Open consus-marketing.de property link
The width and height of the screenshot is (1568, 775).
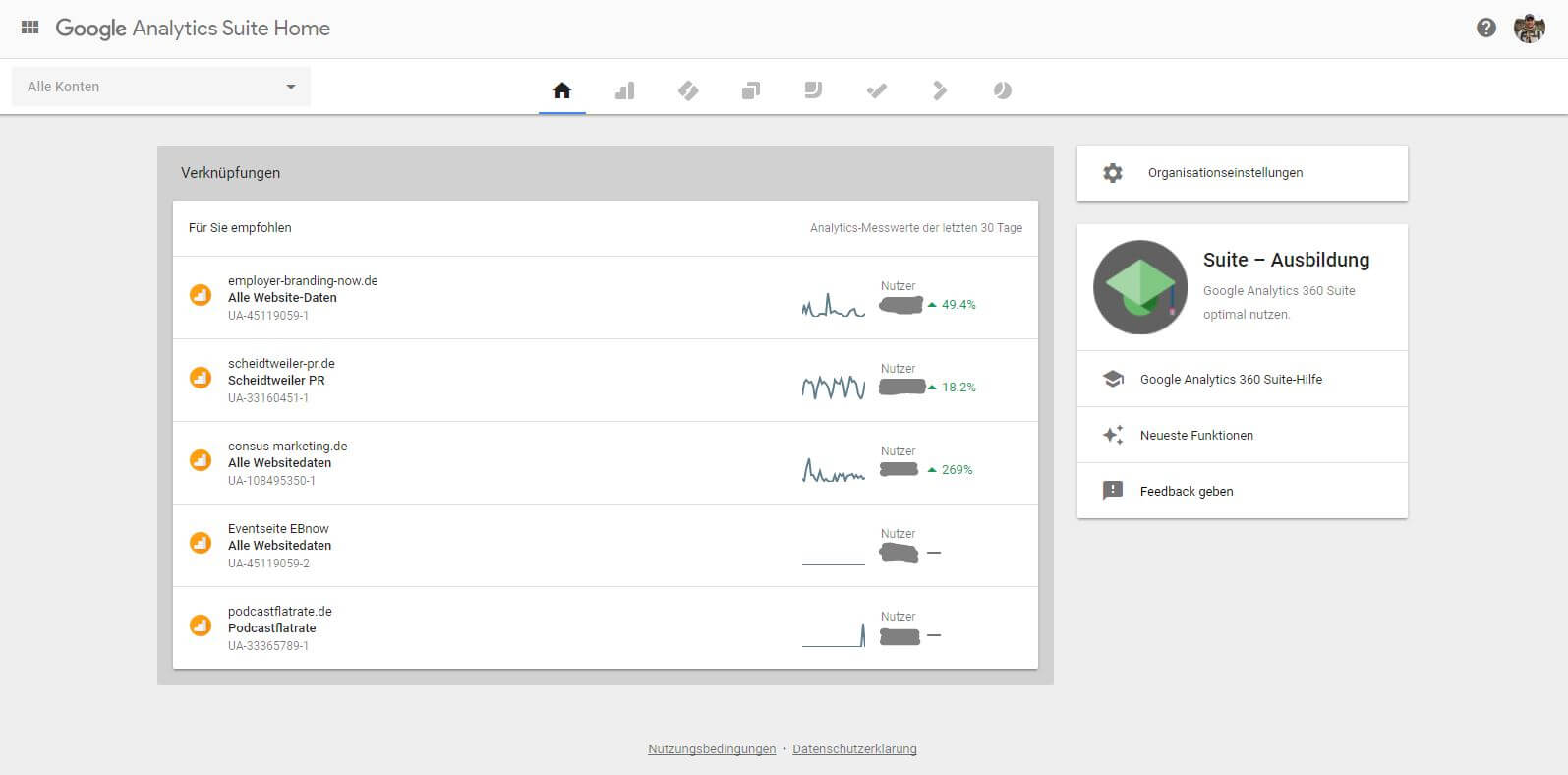pos(288,446)
